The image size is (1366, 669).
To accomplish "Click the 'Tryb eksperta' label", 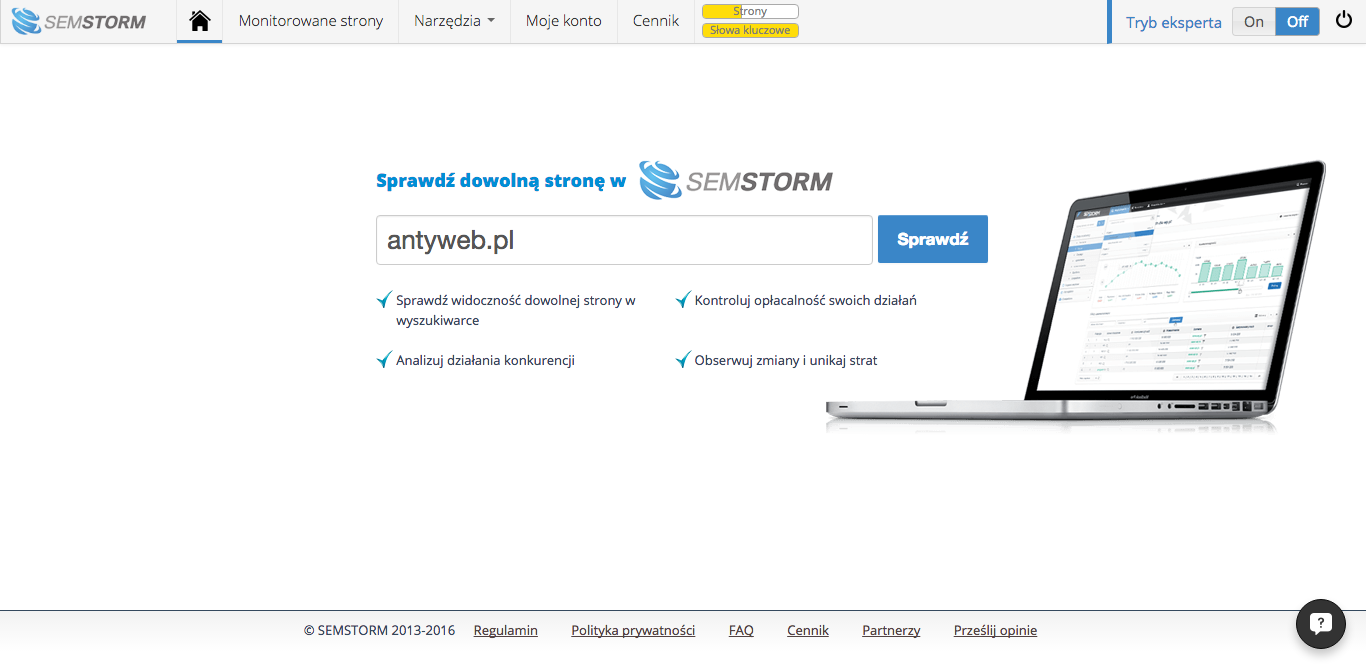I will [x=1174, y=22].
